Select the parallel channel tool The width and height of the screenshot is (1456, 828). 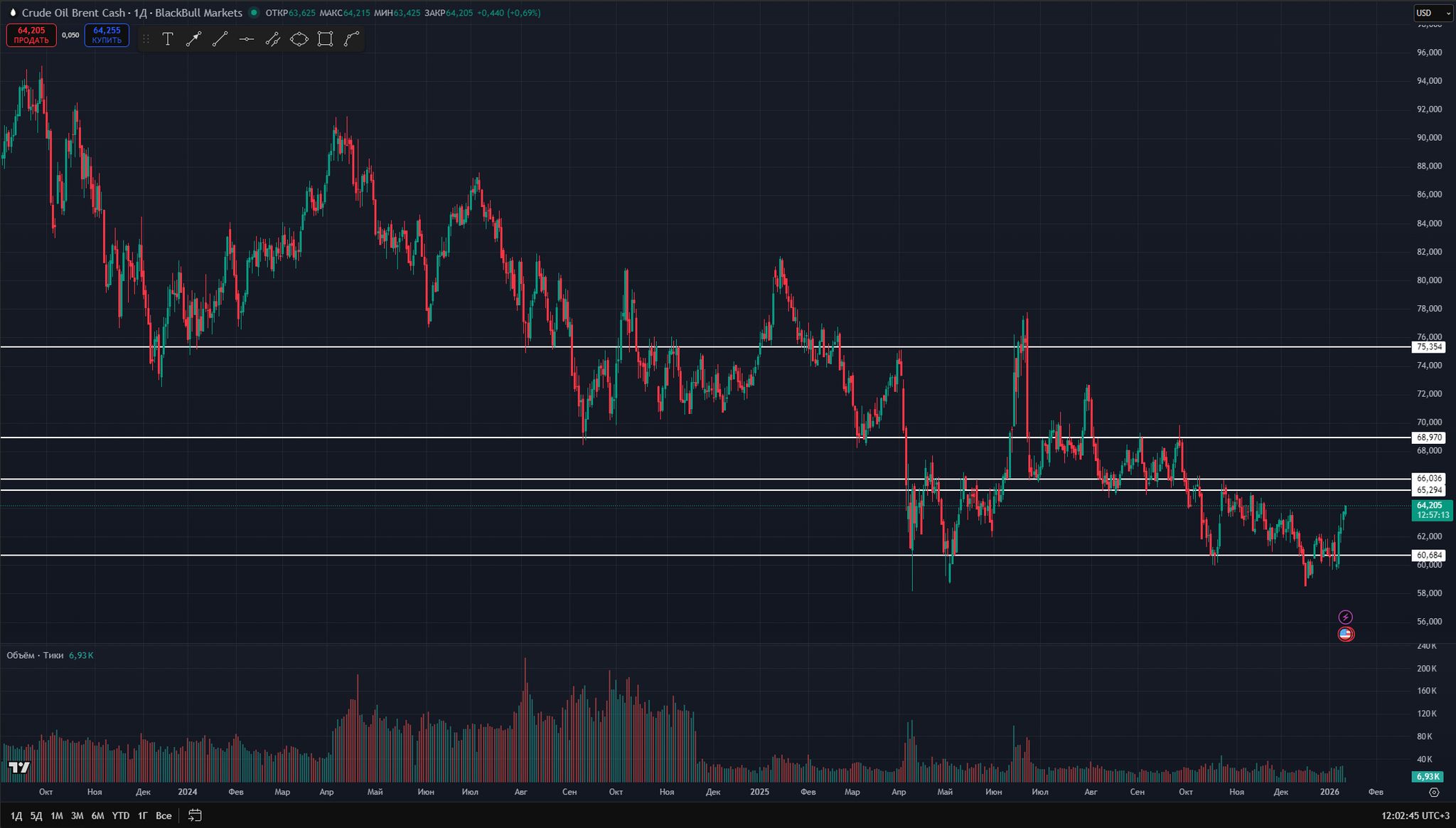273,39
